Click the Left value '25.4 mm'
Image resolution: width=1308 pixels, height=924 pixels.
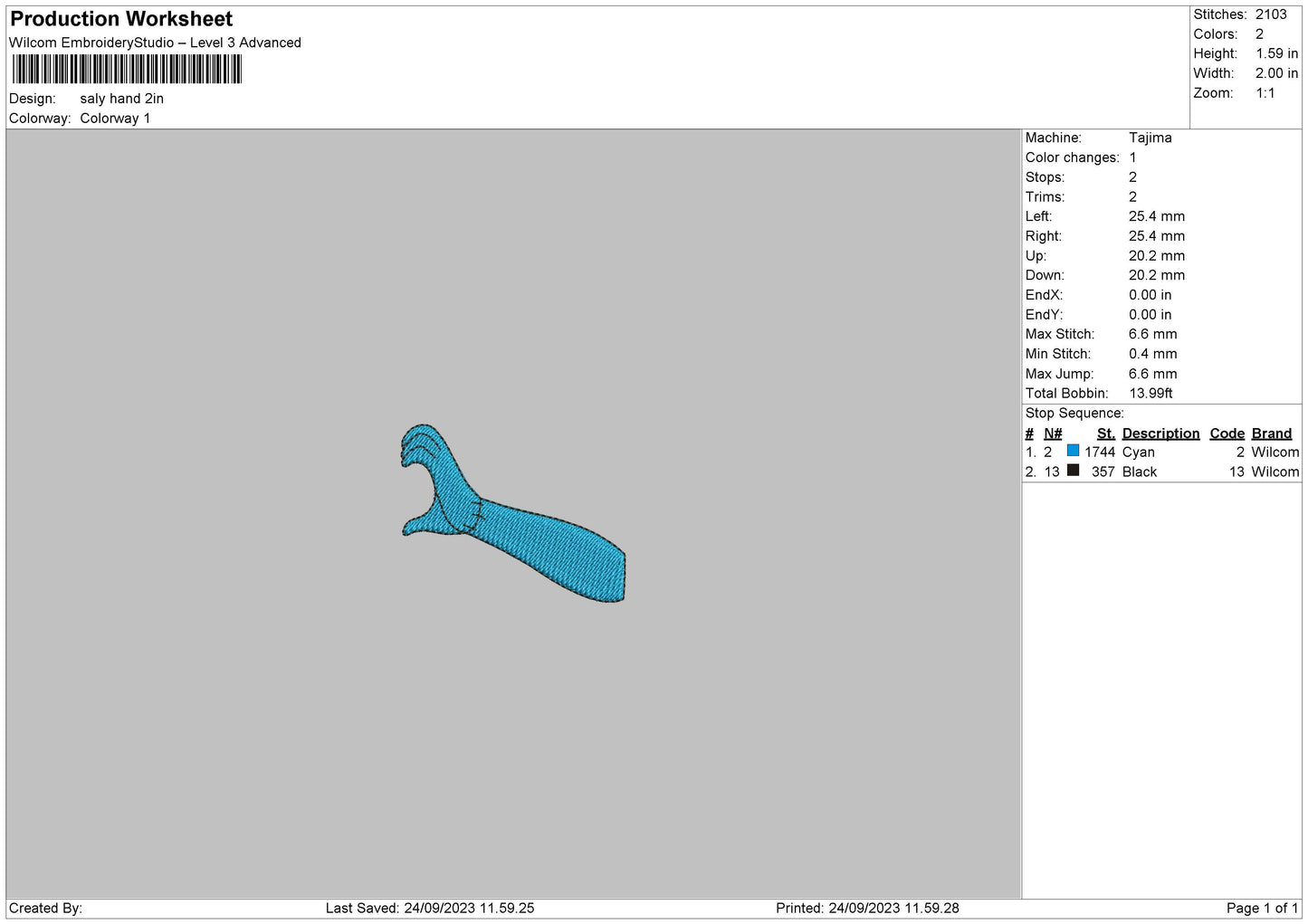click(1156, 216)
